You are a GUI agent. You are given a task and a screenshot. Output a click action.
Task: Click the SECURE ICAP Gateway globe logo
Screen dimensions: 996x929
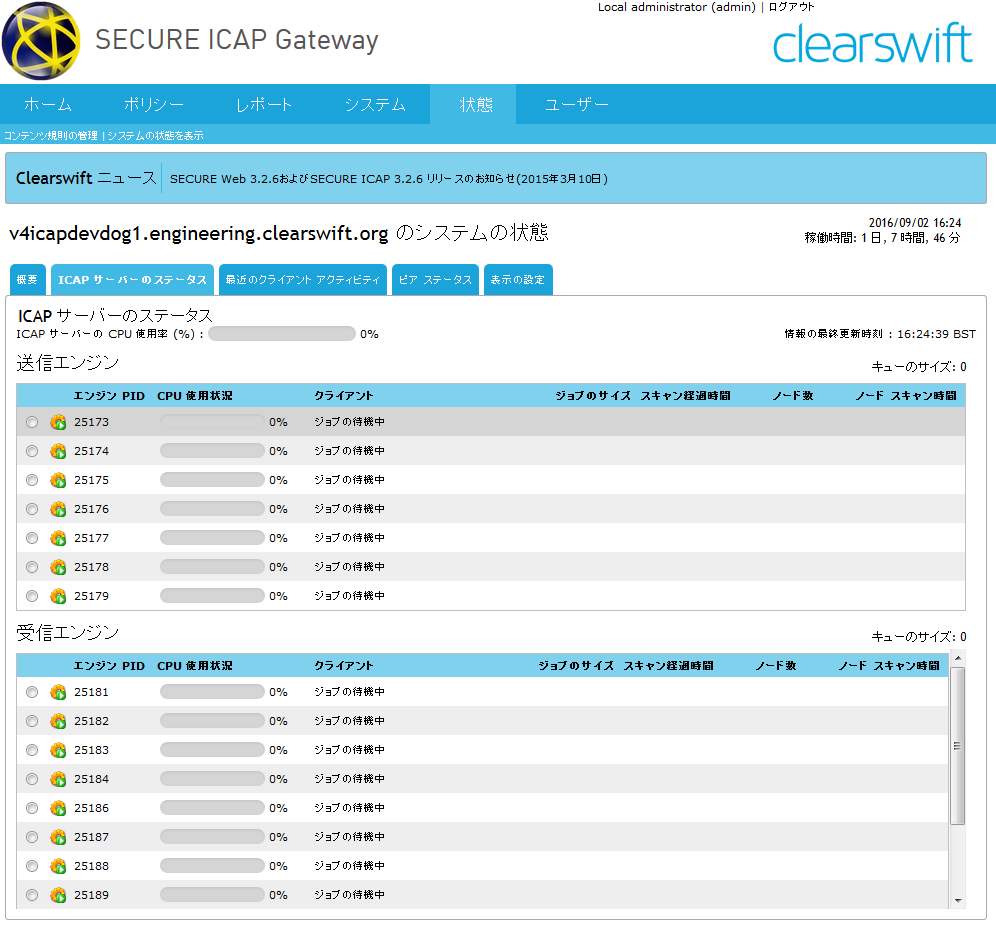tap(41, 41)
